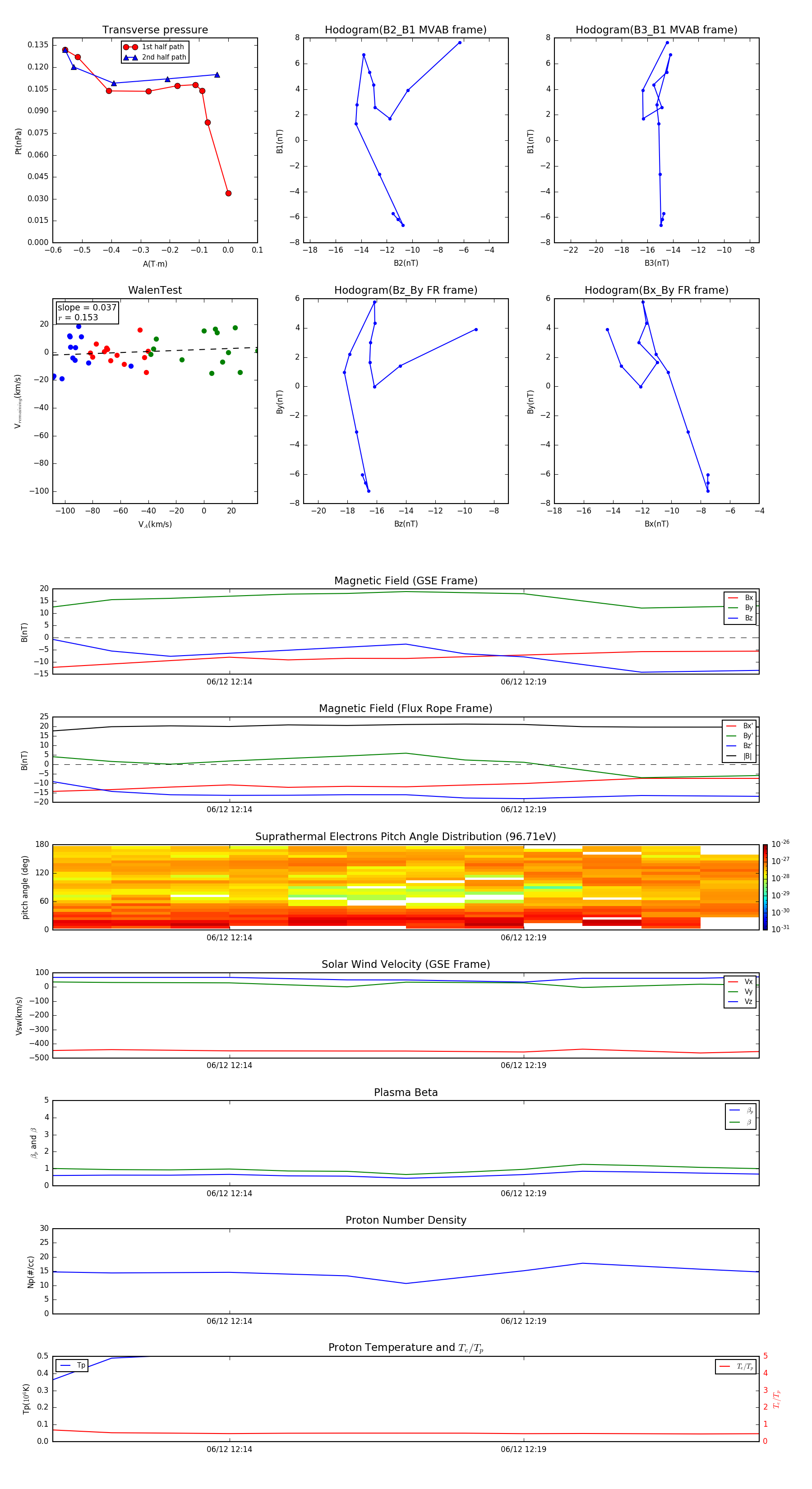The width and height of the screenshot is (812, 1489).
Task: Click the Hodogram(B3_B1 MVAB frame) title
Action: pos(656,30)
